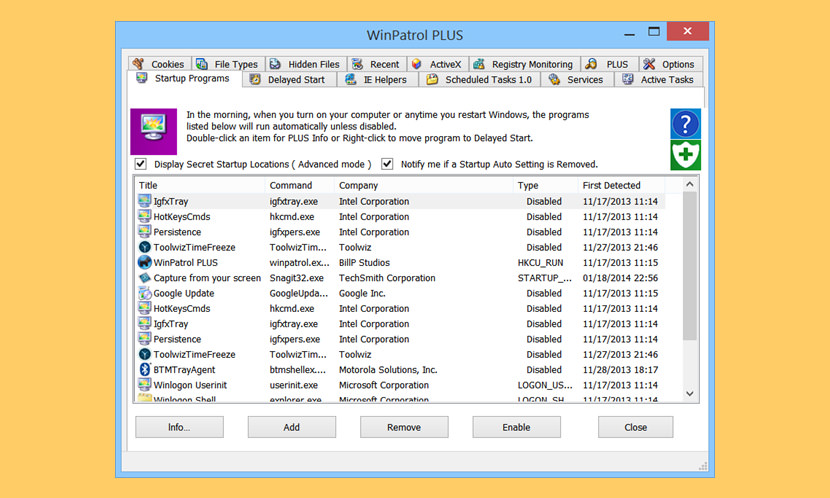830x498 pixels.
Task: Toggle Notify me if Startup Setting Removed
Action: click(387, 164)
